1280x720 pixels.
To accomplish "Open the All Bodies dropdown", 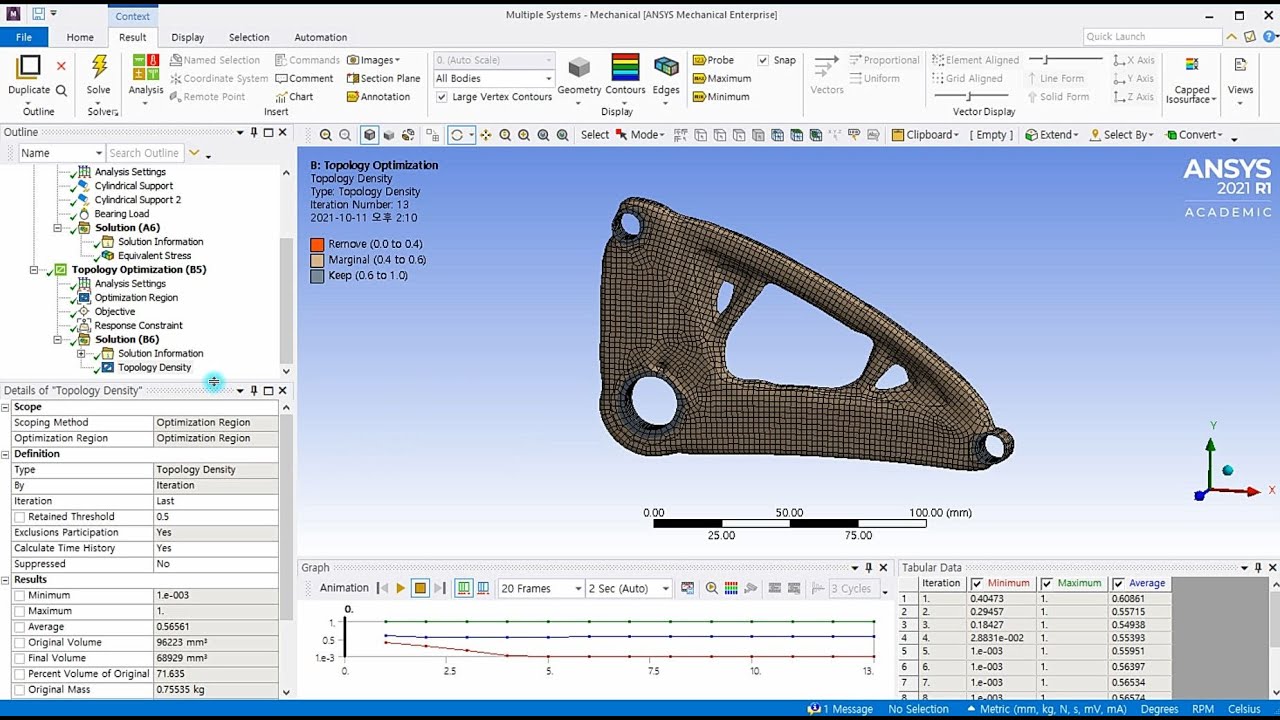I will [x=493, y=78].
